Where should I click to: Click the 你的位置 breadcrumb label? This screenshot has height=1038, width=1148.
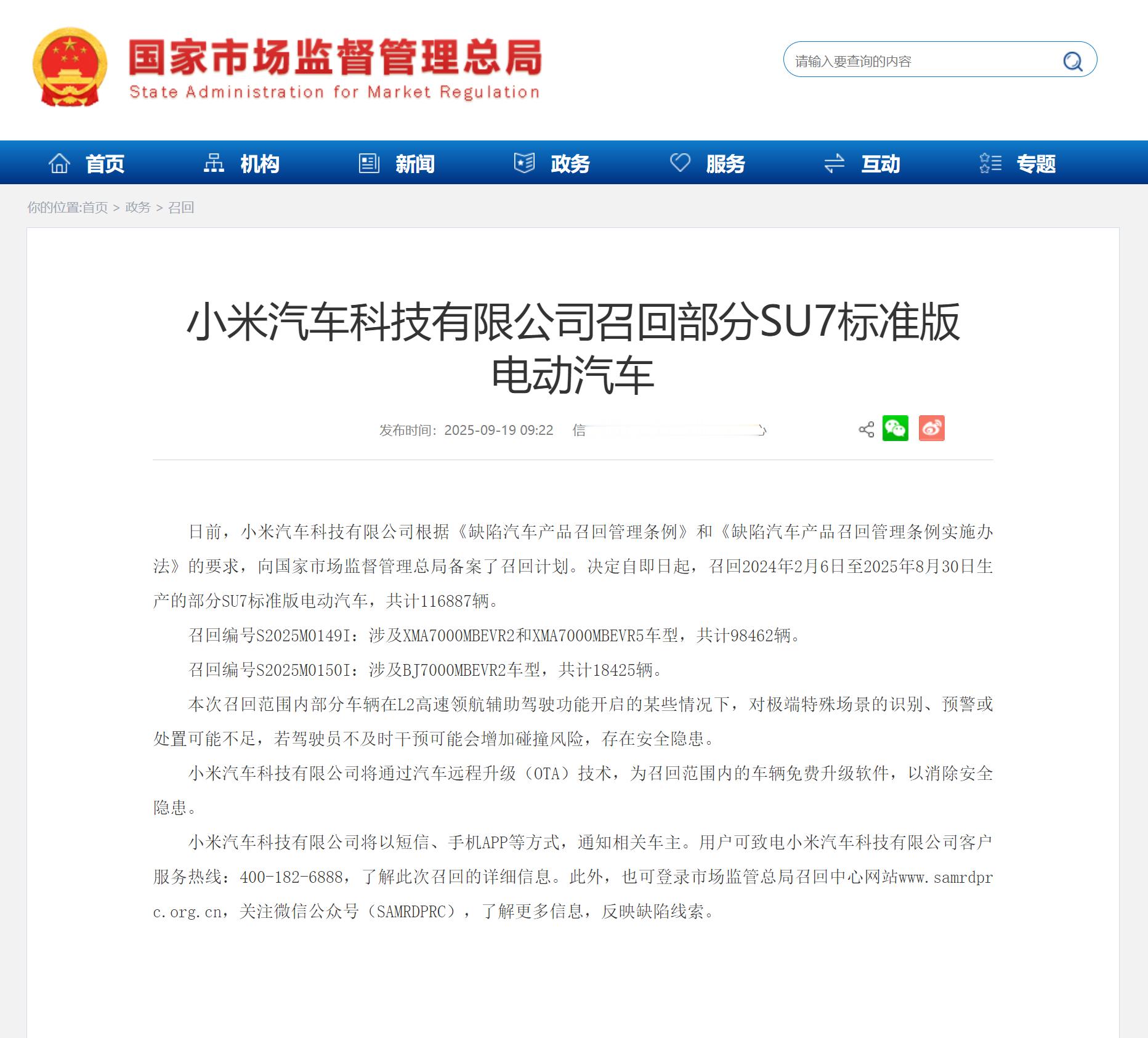[x=54, y=208]
